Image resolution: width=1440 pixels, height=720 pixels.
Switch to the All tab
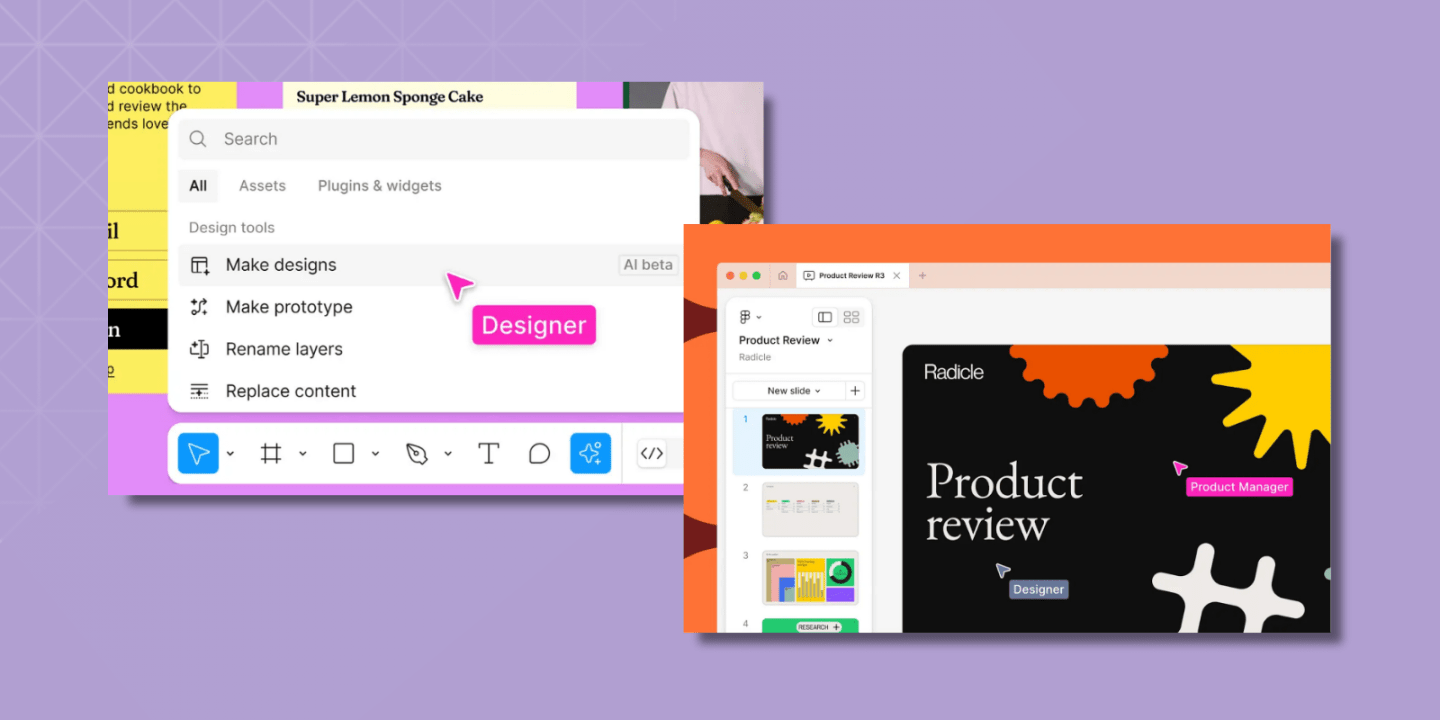coord(198,186)
